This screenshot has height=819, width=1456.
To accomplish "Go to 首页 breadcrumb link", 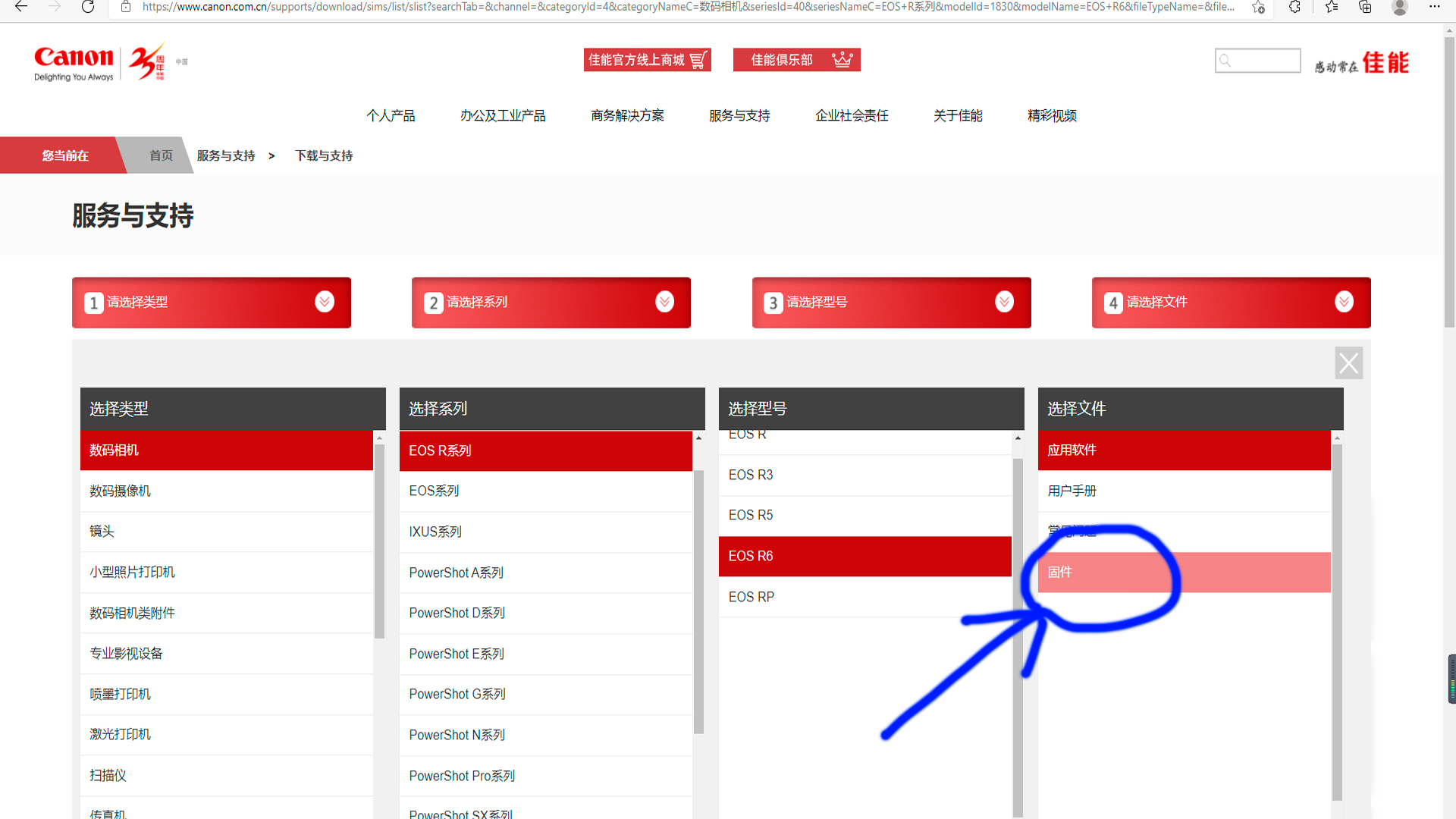I will (x=161, y=155).
